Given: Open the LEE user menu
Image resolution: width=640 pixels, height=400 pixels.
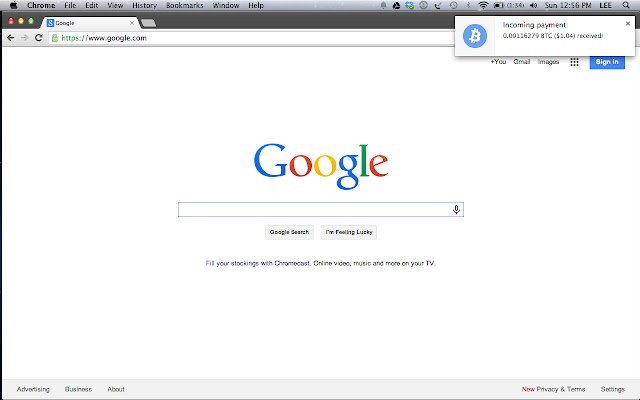Looking at the screenshot, I should [x=605, y=5].
